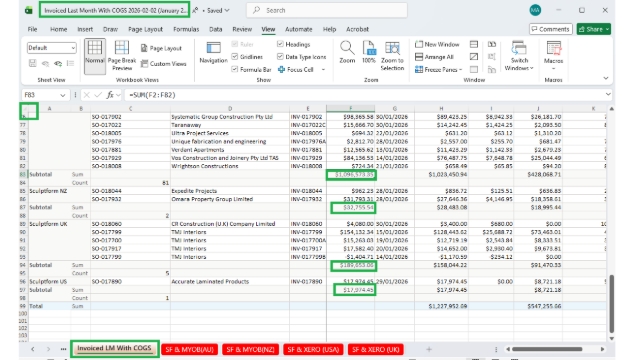Screen dimensions: 640x360
Task: Switch to the Automate tab
Action: click(x=298, y=29)
